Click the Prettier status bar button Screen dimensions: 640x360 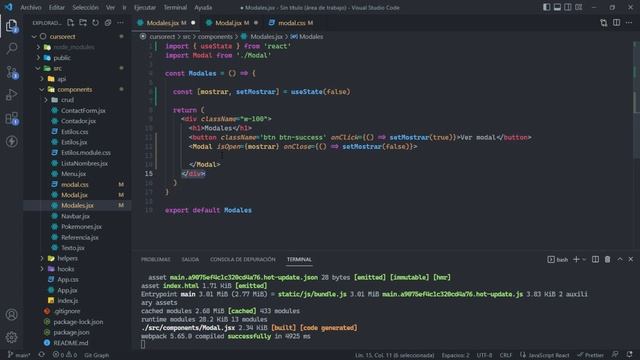[590, 355]
